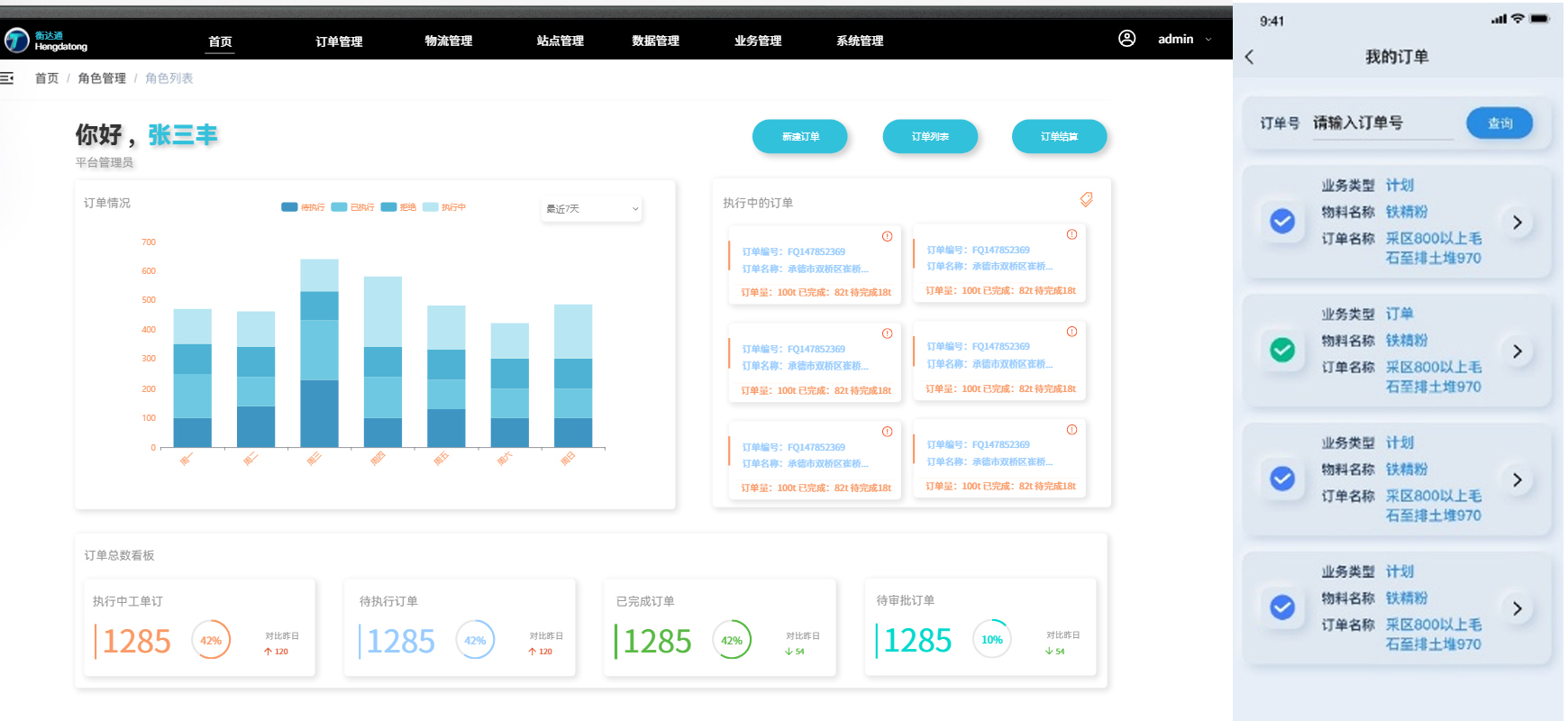
Task: Click the tag icon in 执行中的订单 panel
Action: click(x=1086, y=200)
